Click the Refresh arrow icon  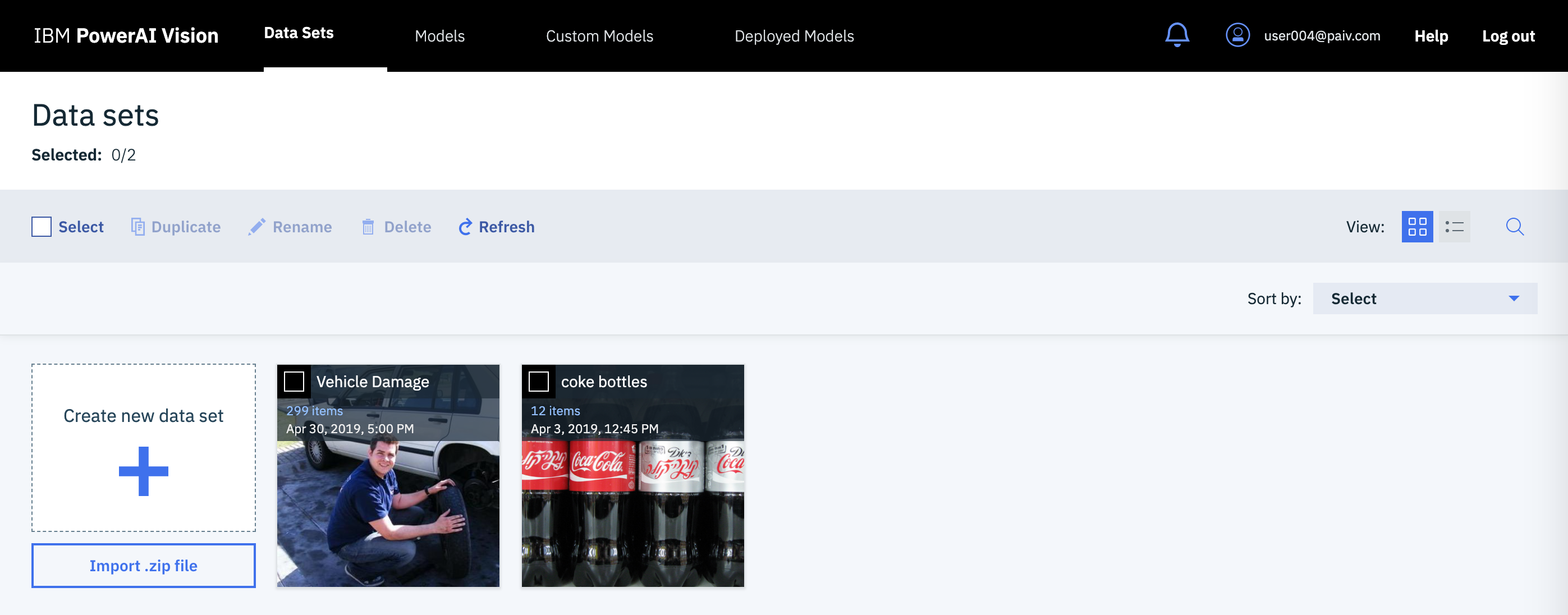point(465,227)
